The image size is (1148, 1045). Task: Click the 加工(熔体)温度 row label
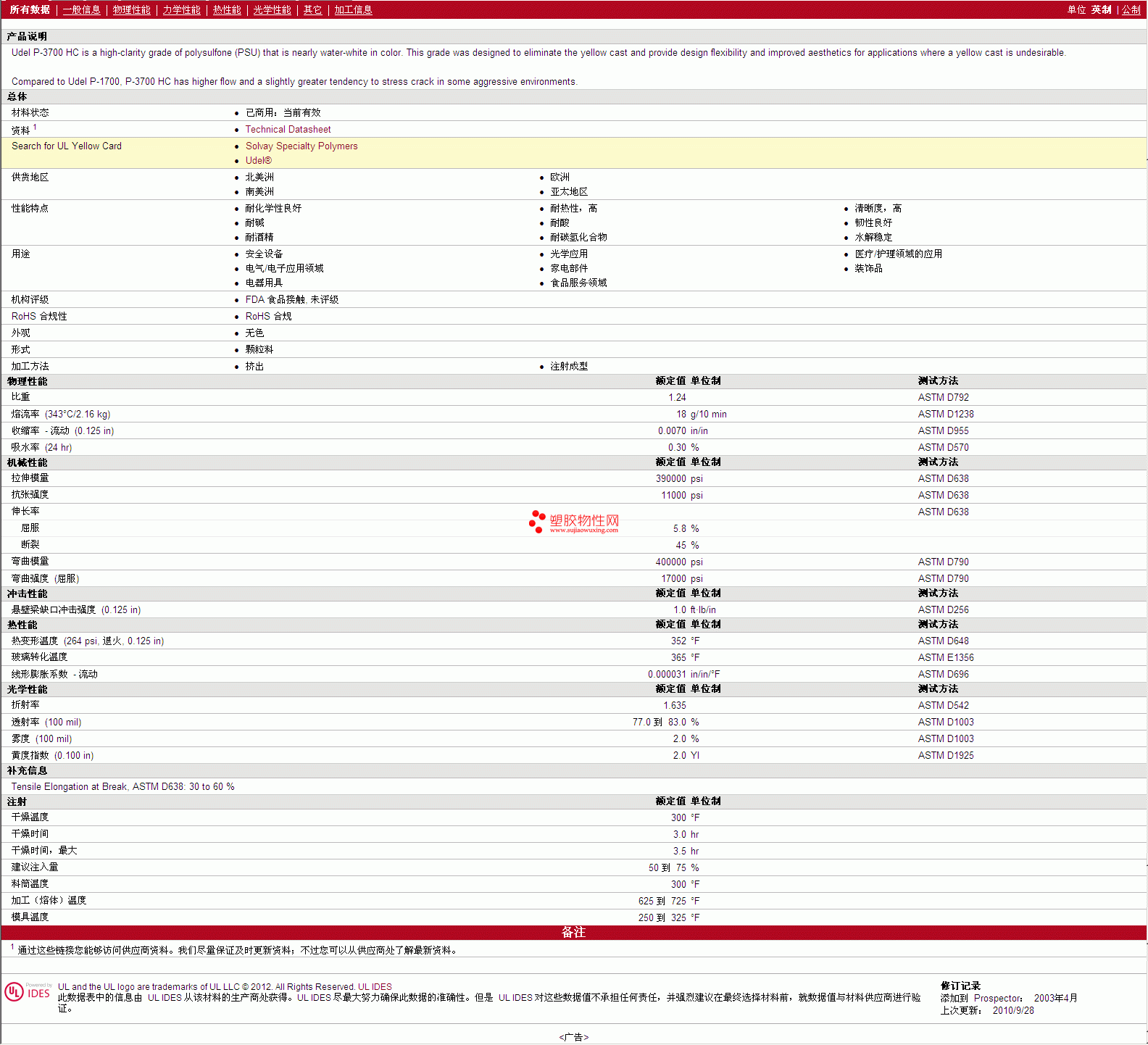(49, 900)
